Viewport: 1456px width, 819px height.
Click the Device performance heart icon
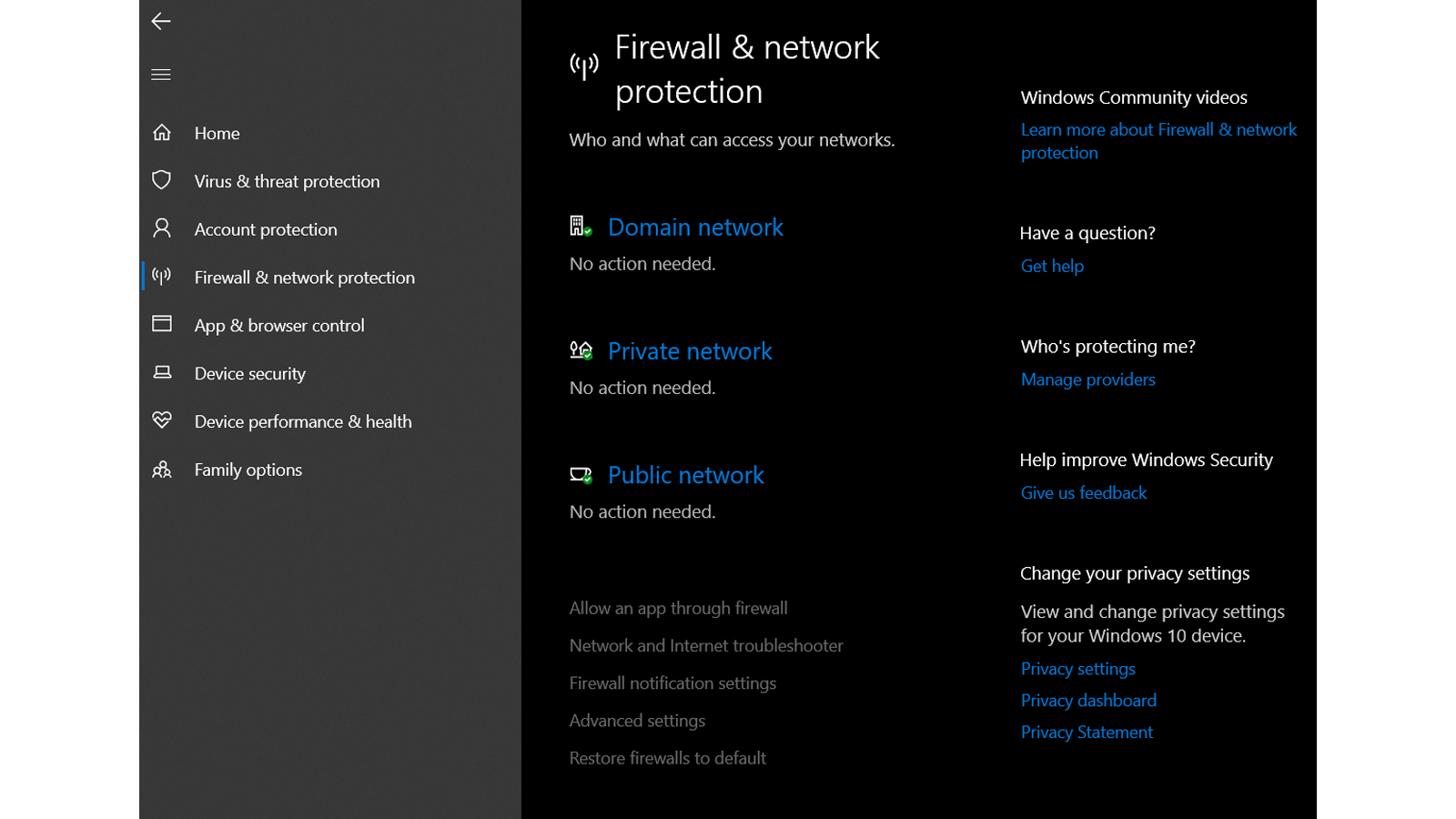pos(162,420)
